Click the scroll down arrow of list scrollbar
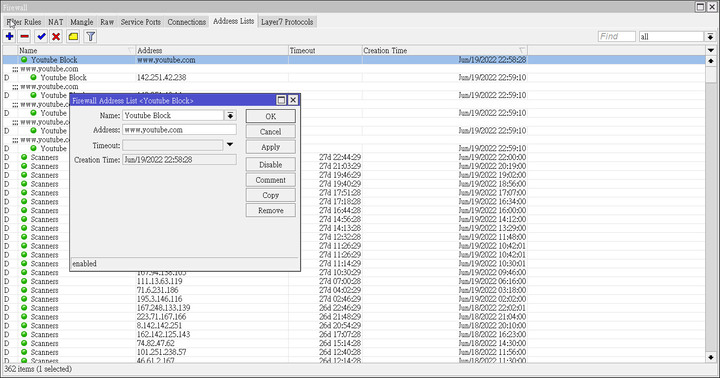 tap(711, 357)
